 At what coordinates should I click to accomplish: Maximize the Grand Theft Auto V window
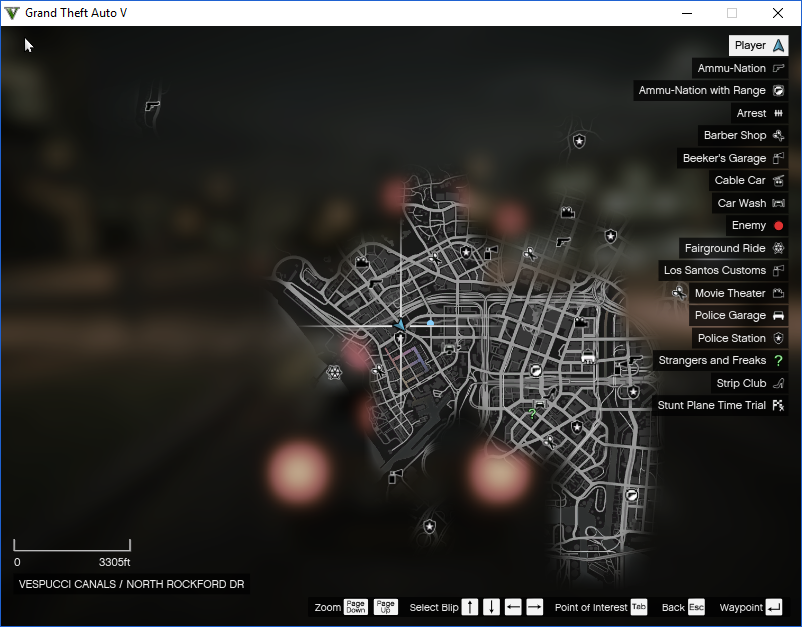click(732, 13)
